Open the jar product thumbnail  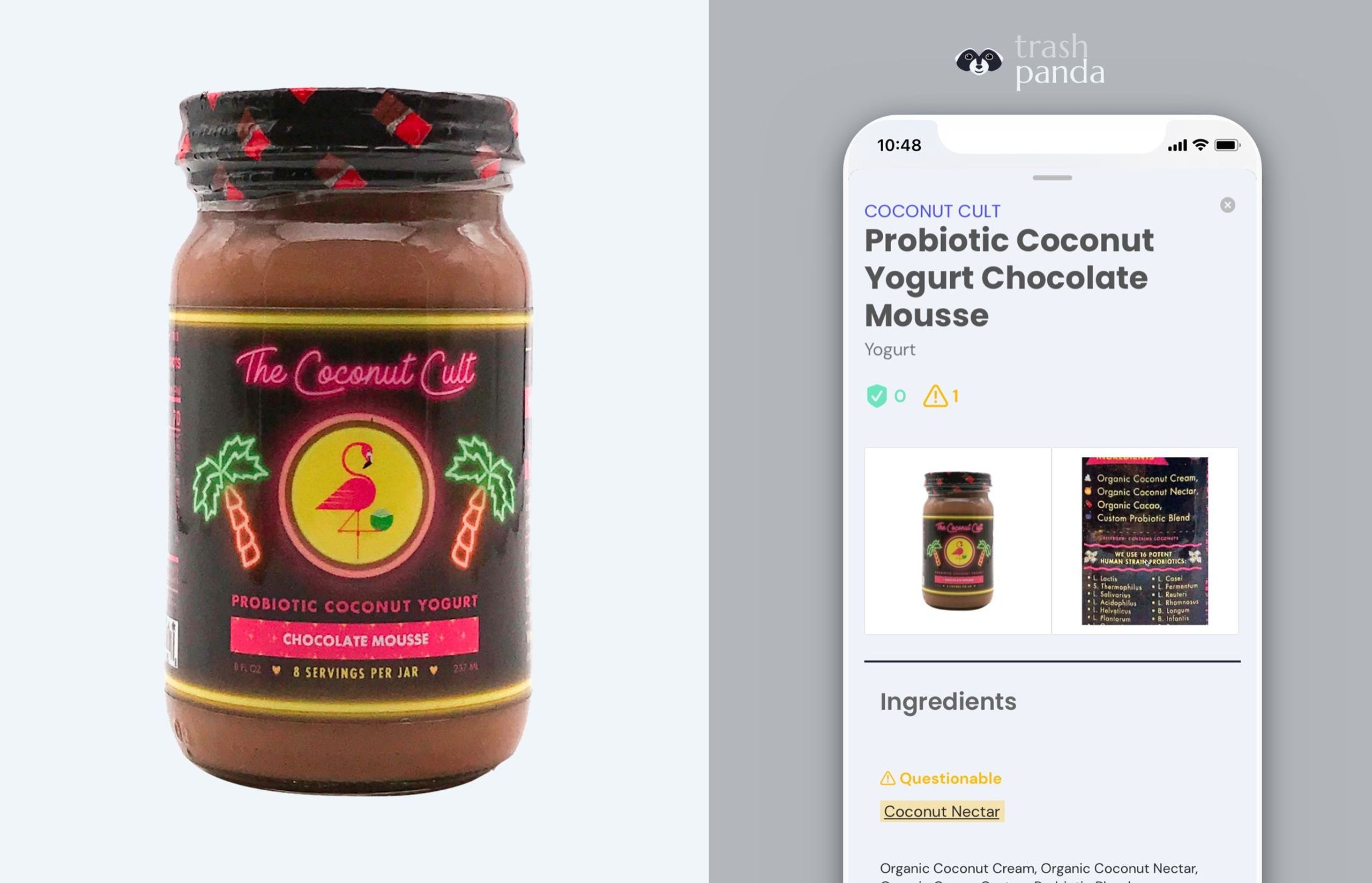(x=958, y=541)
